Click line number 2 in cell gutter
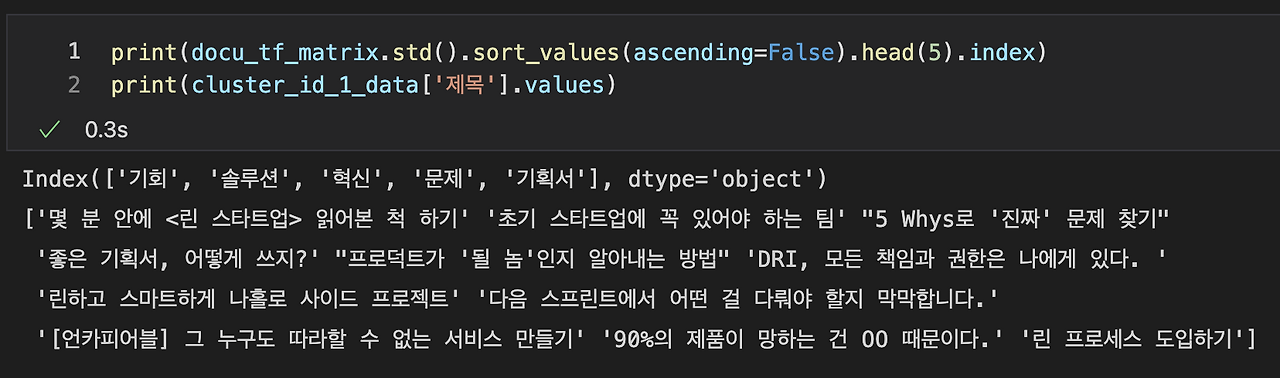Image resolution: width=1280 pixels, height=378 pixels. (74, 85)
